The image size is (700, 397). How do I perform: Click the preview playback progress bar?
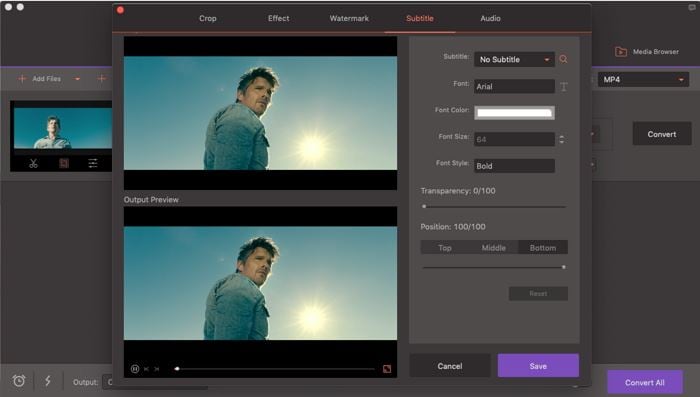tap(275, 369)
